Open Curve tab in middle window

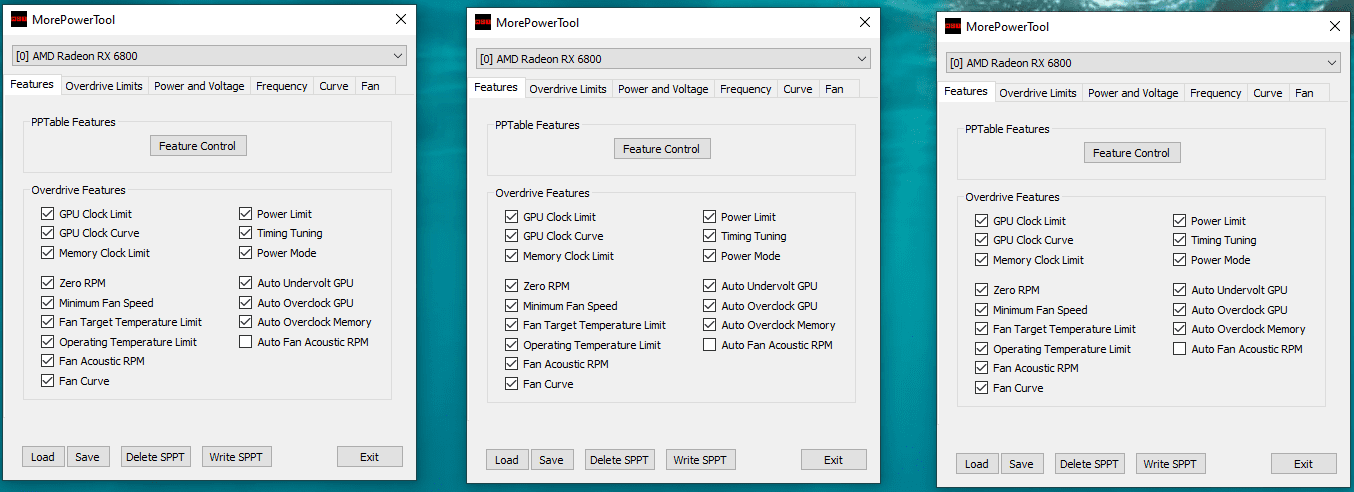tap(798, 89)
